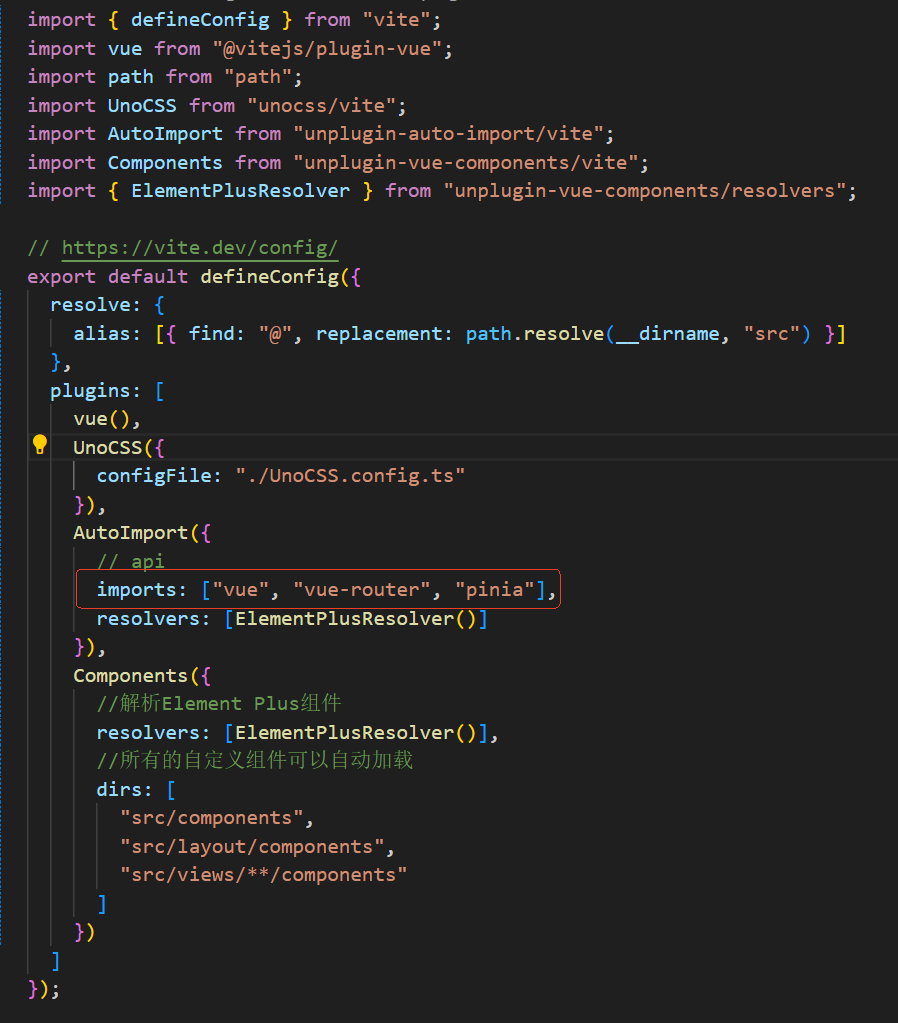Click the yellow lightbulb quick-fix icon
The height and width of the screenshot is (1023, 898).
pos(40,445)
